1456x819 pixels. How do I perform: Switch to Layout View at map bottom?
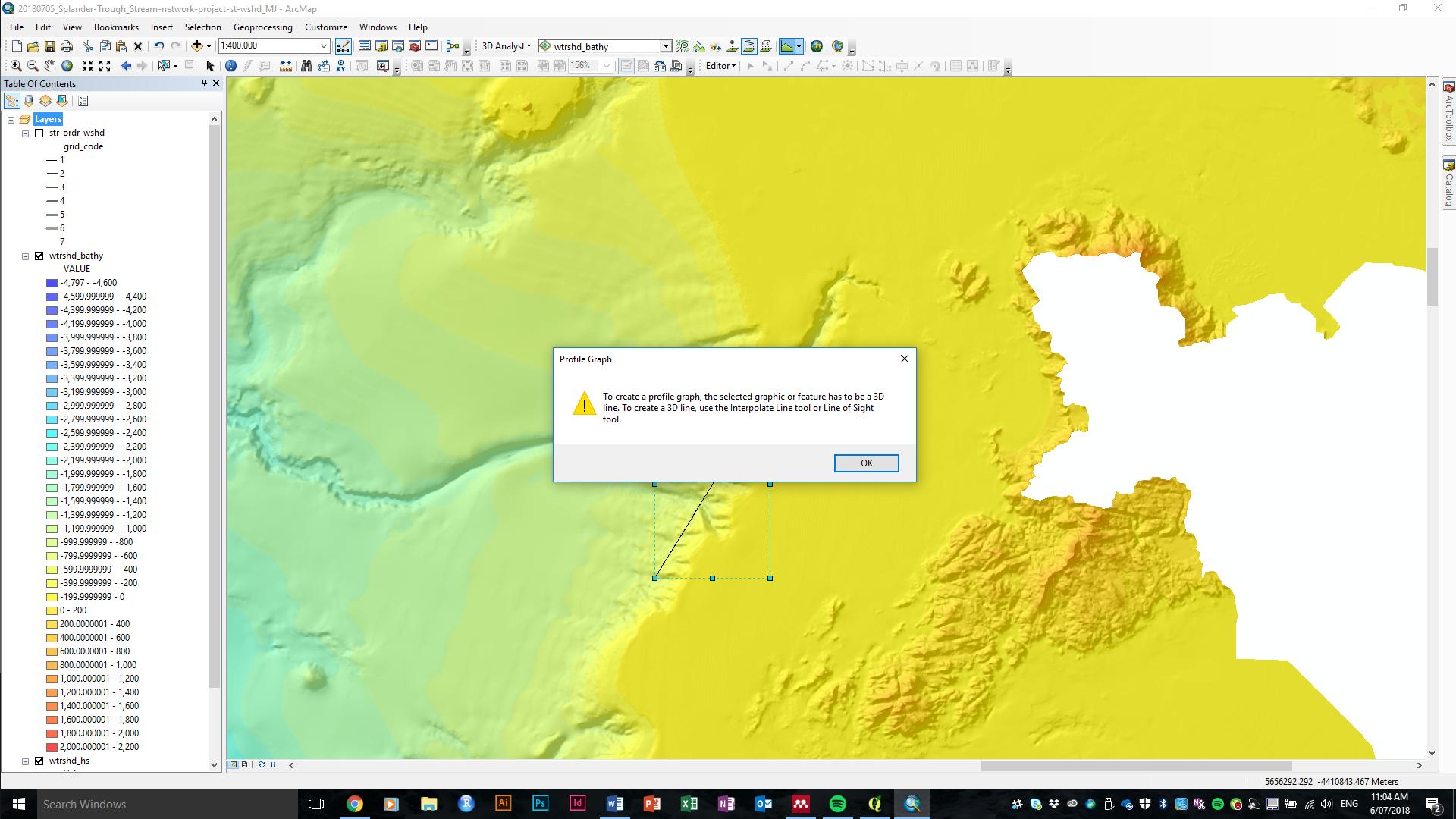pyautogui.click(x=244, y=764)
